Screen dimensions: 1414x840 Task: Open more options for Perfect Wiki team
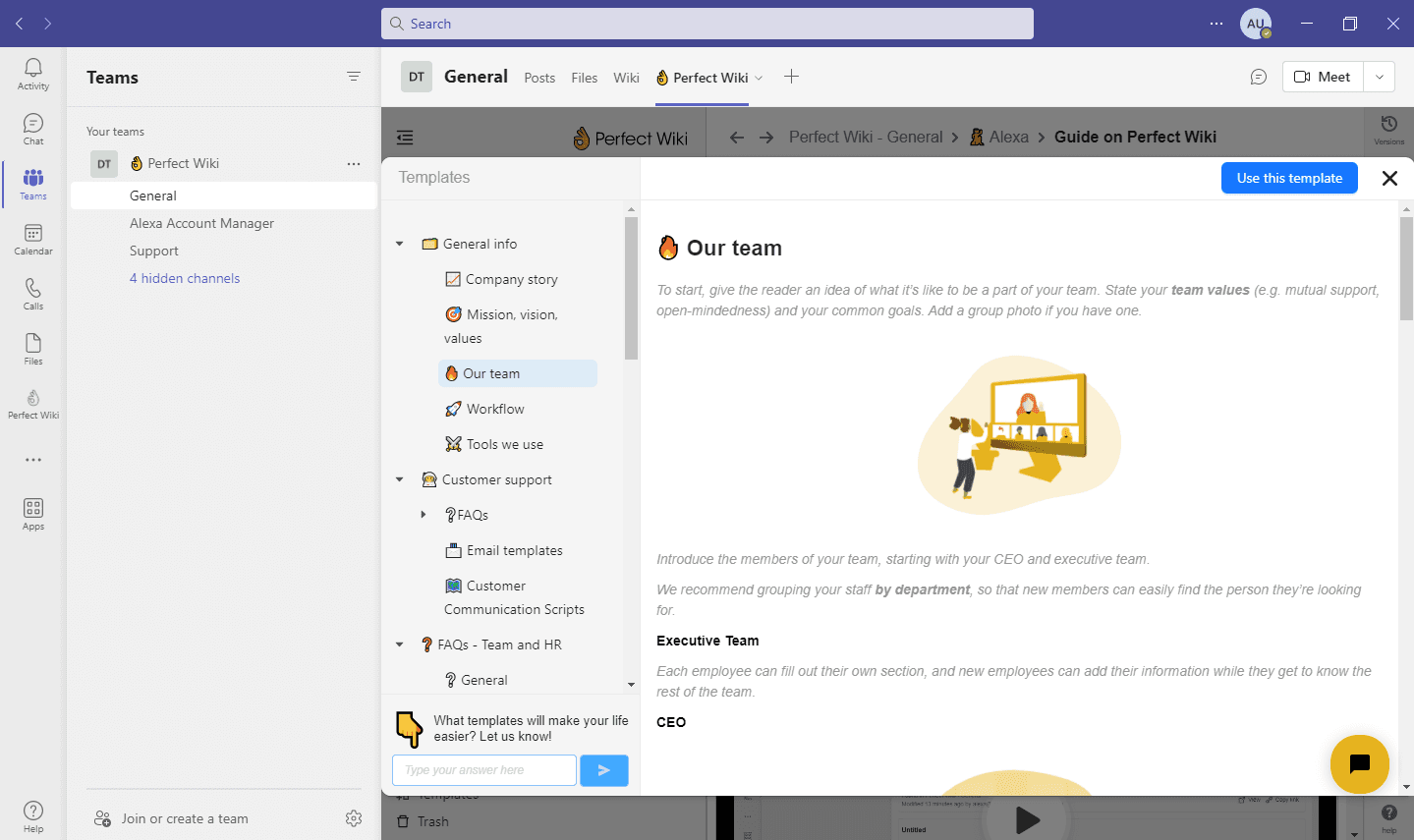point(354,164)
